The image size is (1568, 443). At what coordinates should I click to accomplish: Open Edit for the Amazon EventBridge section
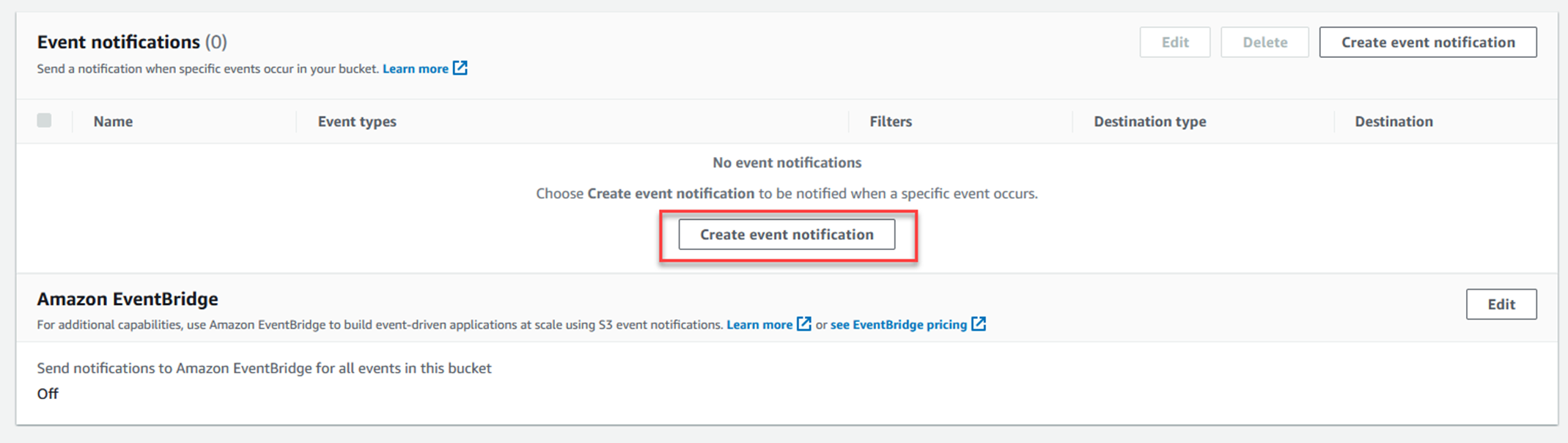[x=1501, y=304]
